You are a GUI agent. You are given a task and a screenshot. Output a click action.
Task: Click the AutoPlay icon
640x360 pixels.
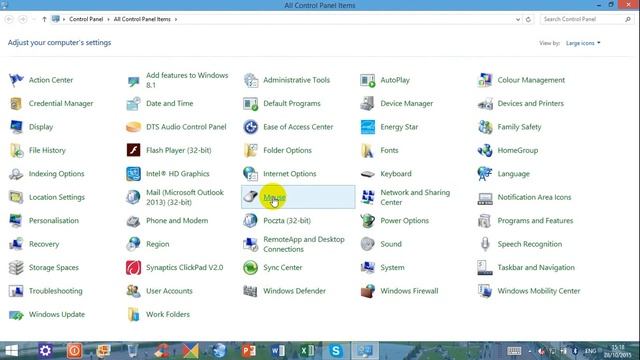pyautogui.click(x=368, y=80)
